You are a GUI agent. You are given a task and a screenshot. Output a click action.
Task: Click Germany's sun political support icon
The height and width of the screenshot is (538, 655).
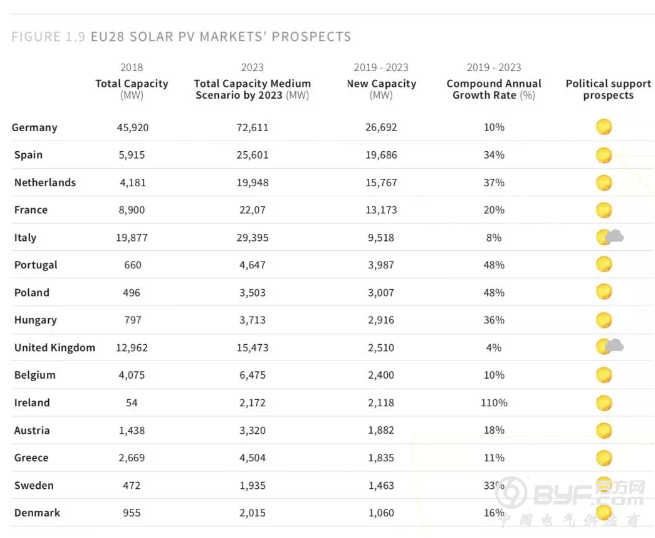[x=603, y=127]
